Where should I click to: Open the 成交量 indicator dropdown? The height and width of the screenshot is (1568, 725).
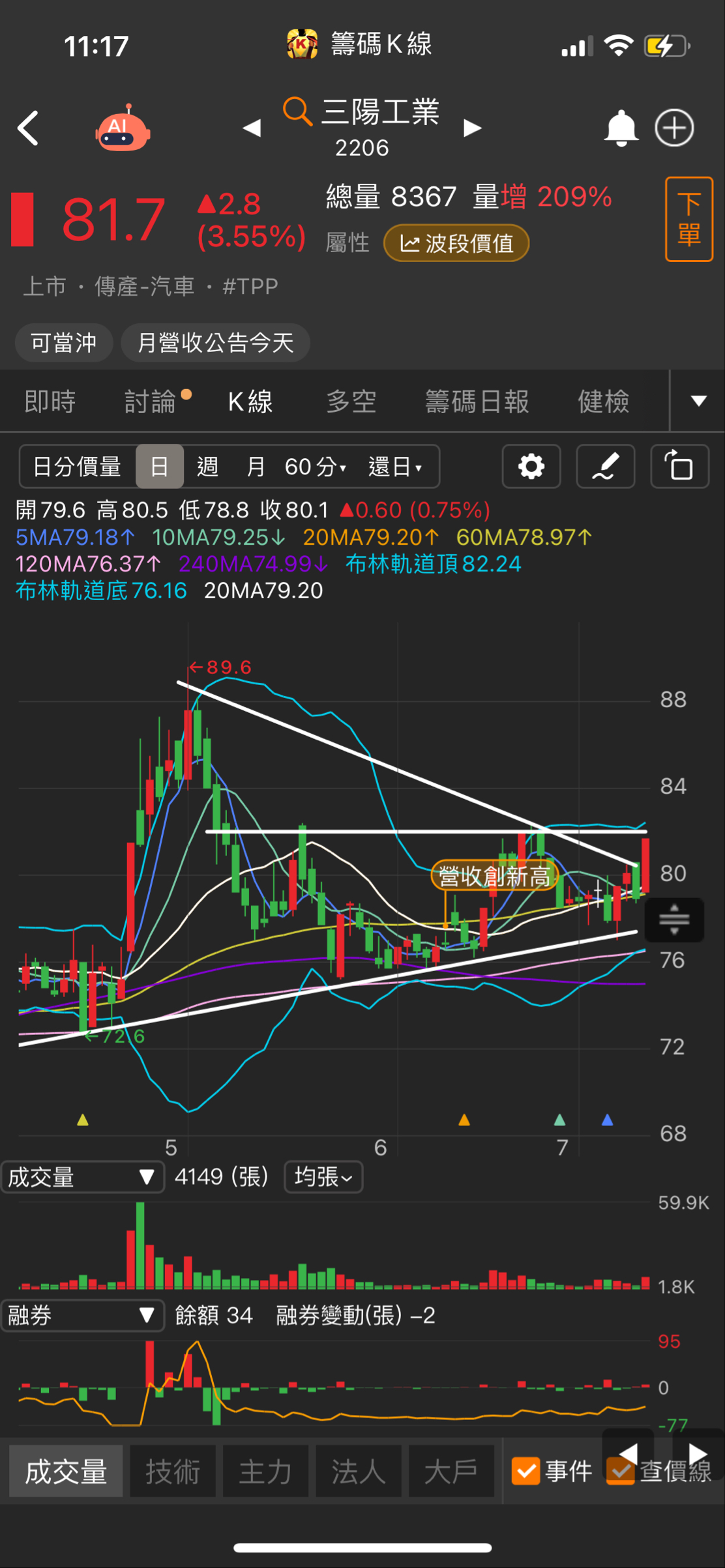(82, 1178)
